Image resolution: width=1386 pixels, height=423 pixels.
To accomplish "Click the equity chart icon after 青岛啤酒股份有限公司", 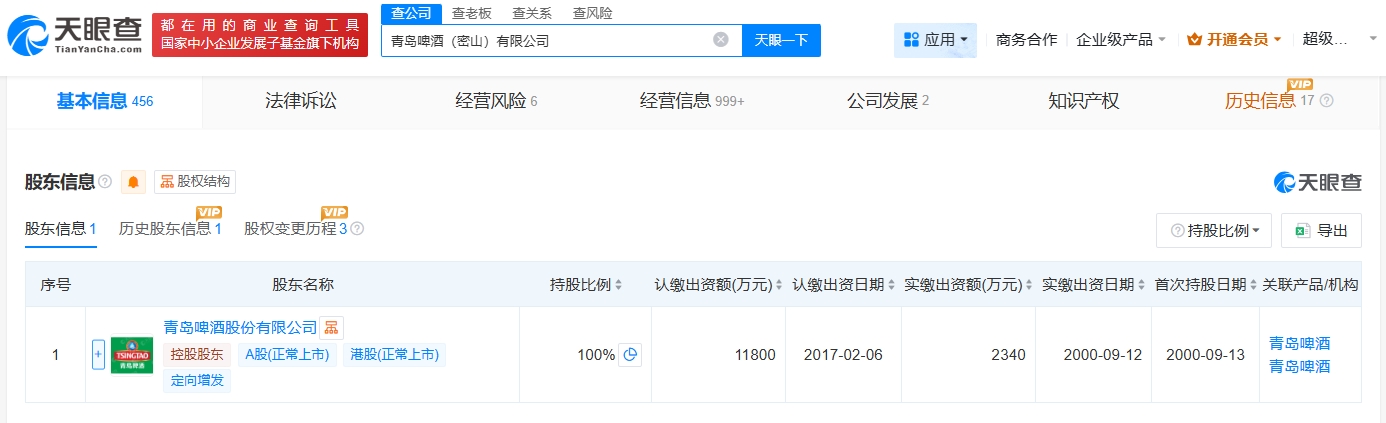I will (x=332, y=328).
